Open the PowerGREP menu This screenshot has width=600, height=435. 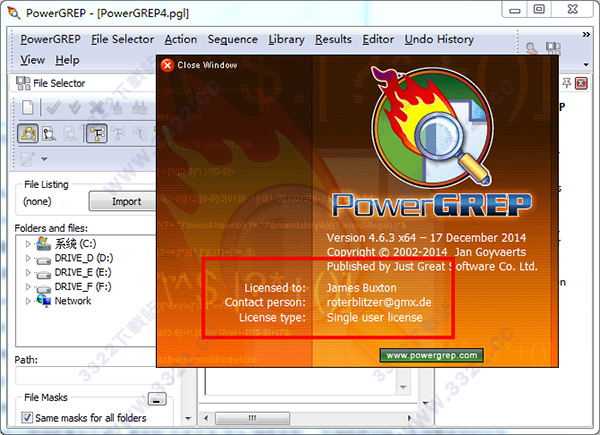click(x=51, y=39)
